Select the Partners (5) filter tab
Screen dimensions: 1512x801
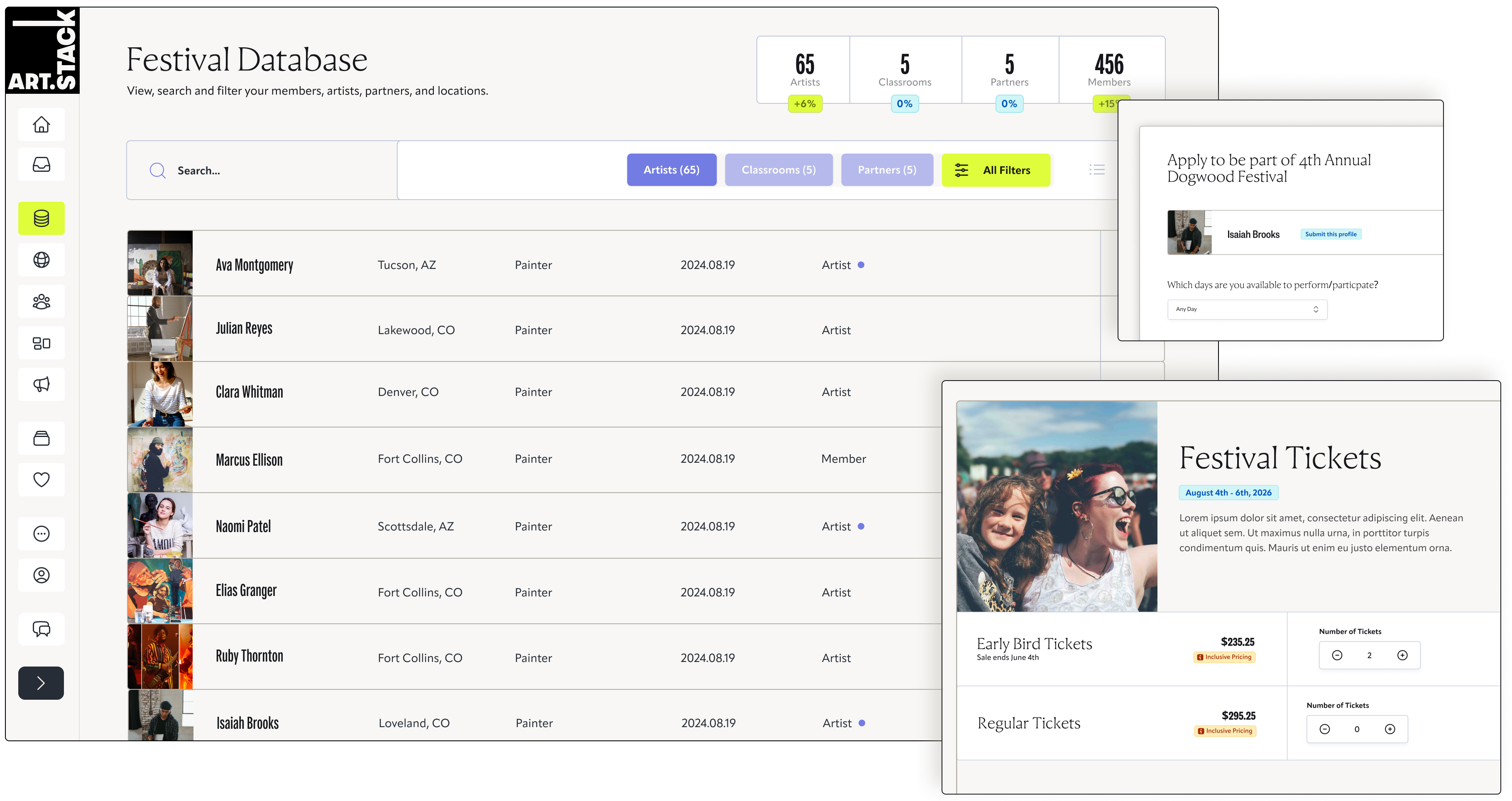click(x=887, y=170)
